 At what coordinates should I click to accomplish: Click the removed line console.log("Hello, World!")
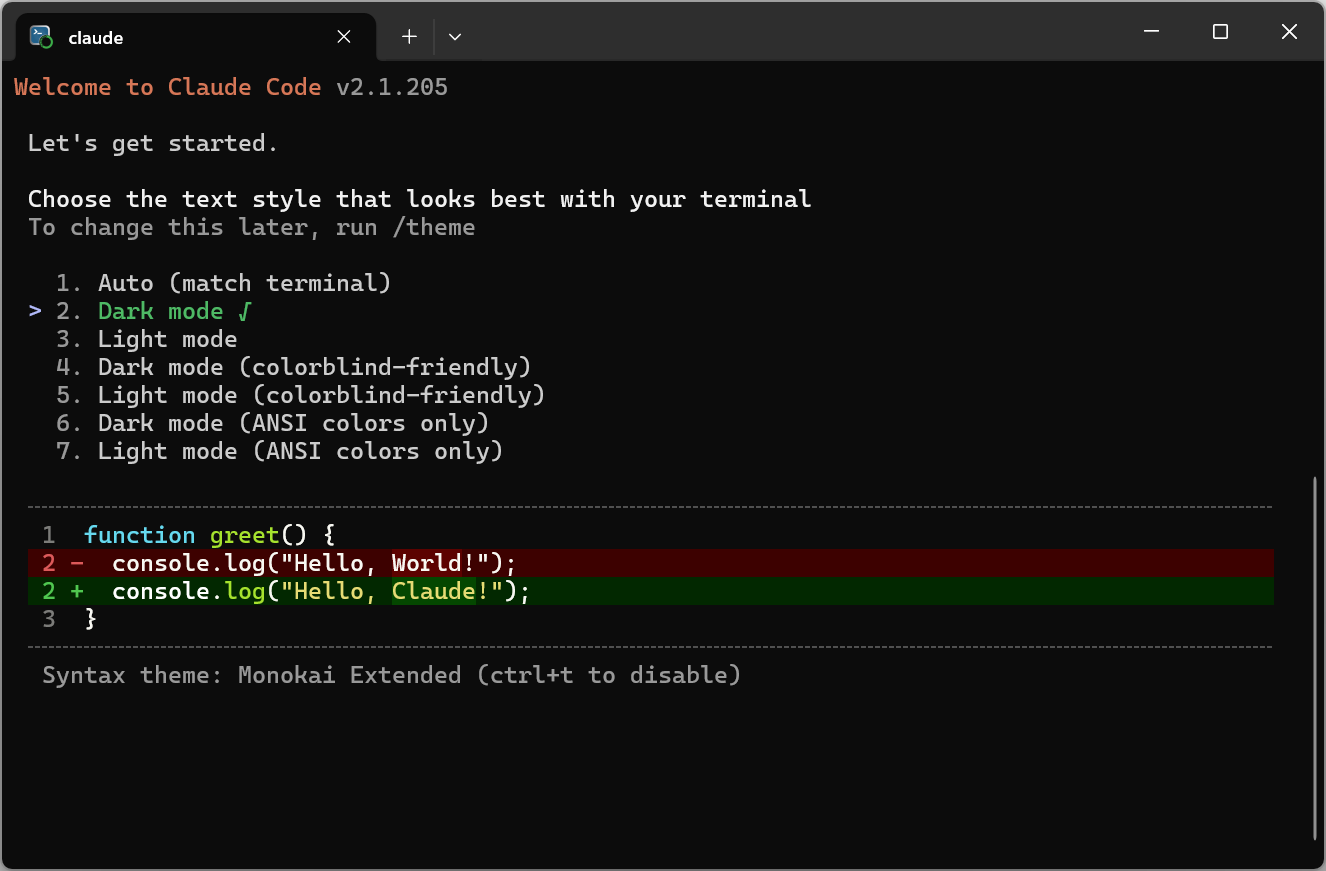(x=651, y=563)
